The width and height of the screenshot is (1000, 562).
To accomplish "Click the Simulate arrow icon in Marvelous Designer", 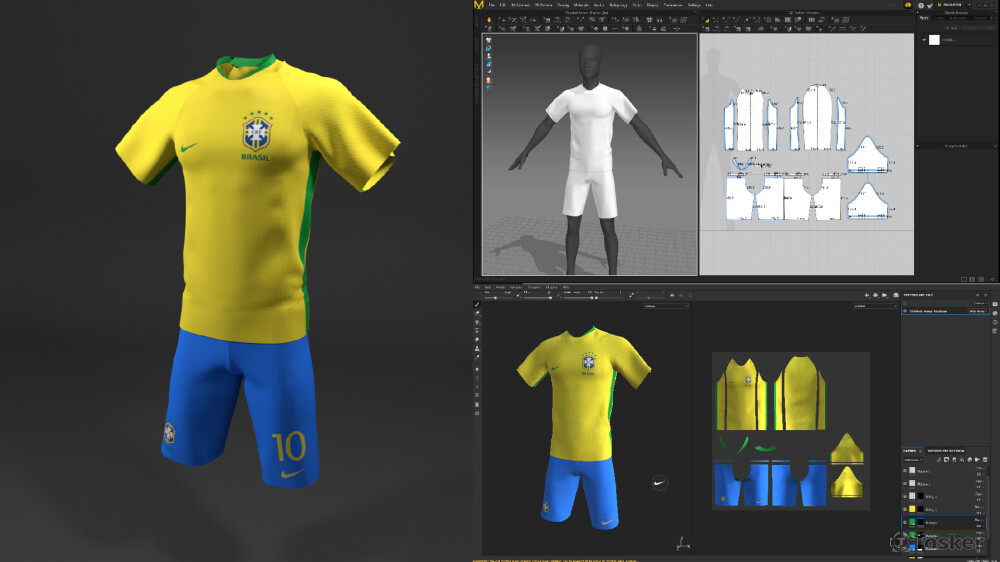I will 489,19.
